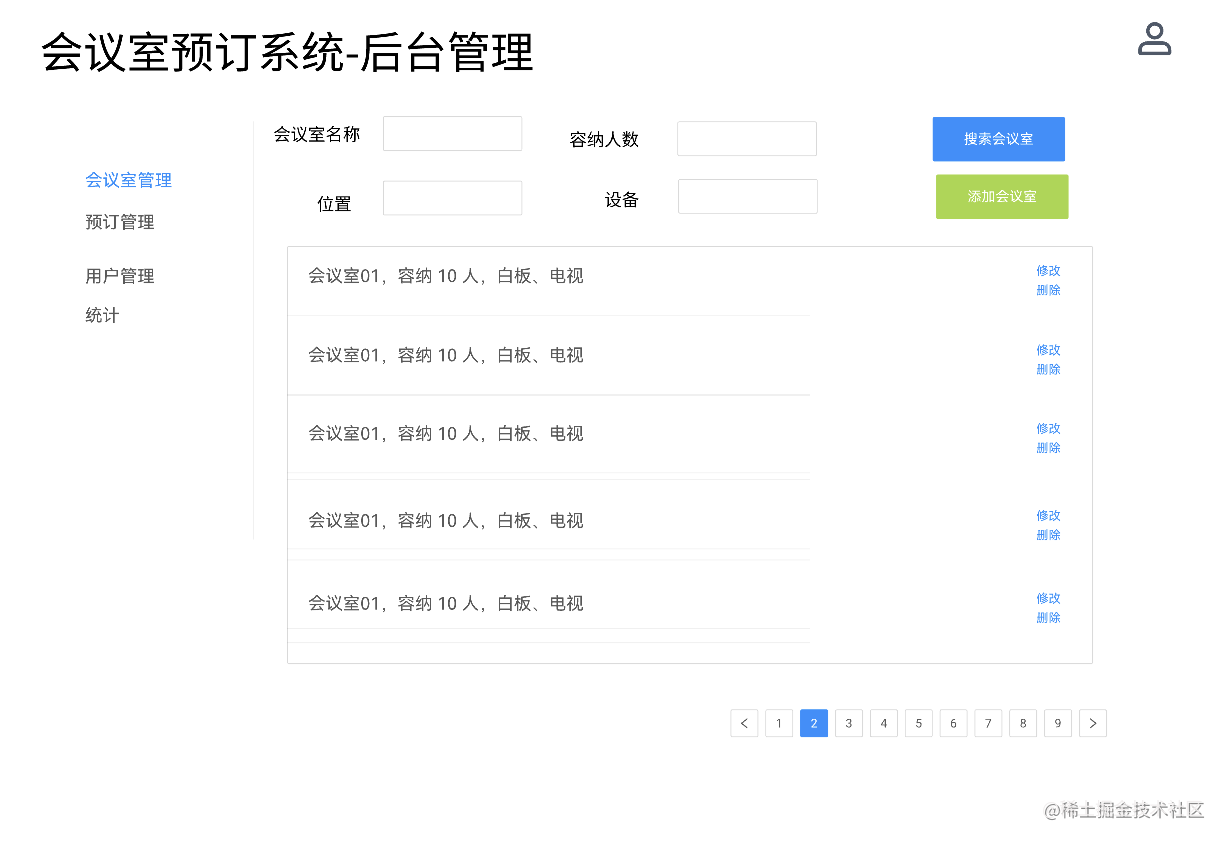1228x844 pixels.
Task: Focus the 容纳人数 input field
Action: (747, 138)
